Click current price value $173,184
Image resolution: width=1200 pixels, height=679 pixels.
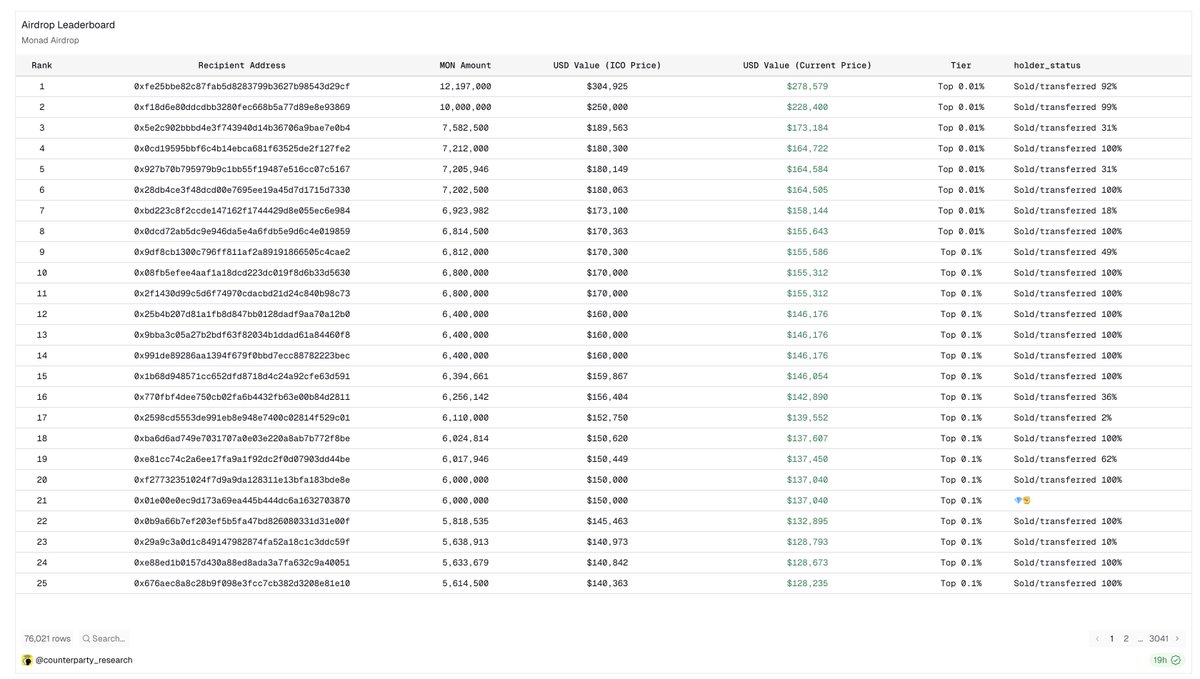tap(807, 128)
